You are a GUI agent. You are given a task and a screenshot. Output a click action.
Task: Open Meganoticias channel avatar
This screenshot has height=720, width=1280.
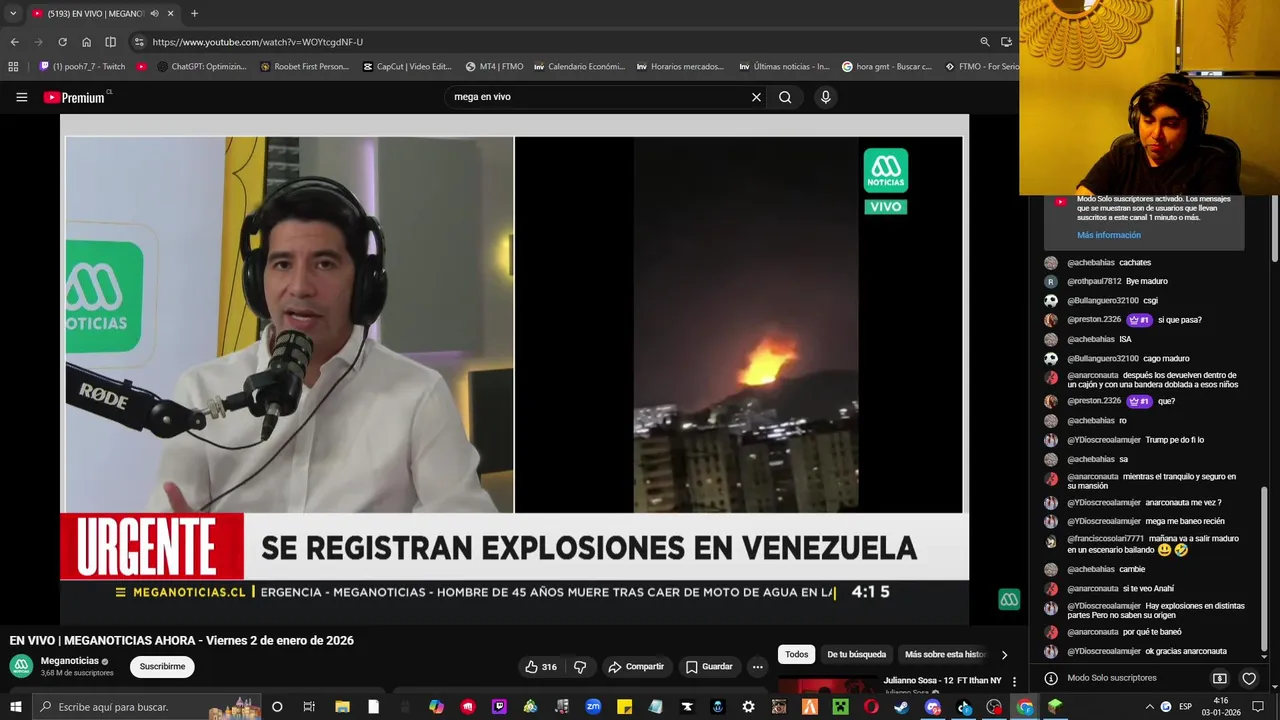[21, 666]
